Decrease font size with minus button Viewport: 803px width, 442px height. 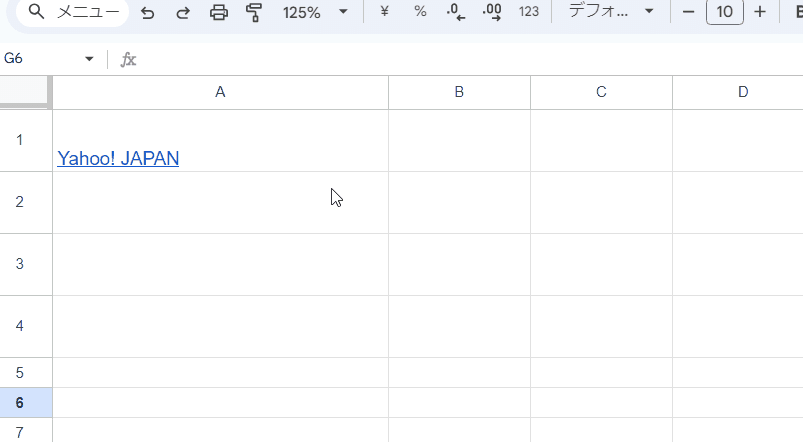point(689,11)
